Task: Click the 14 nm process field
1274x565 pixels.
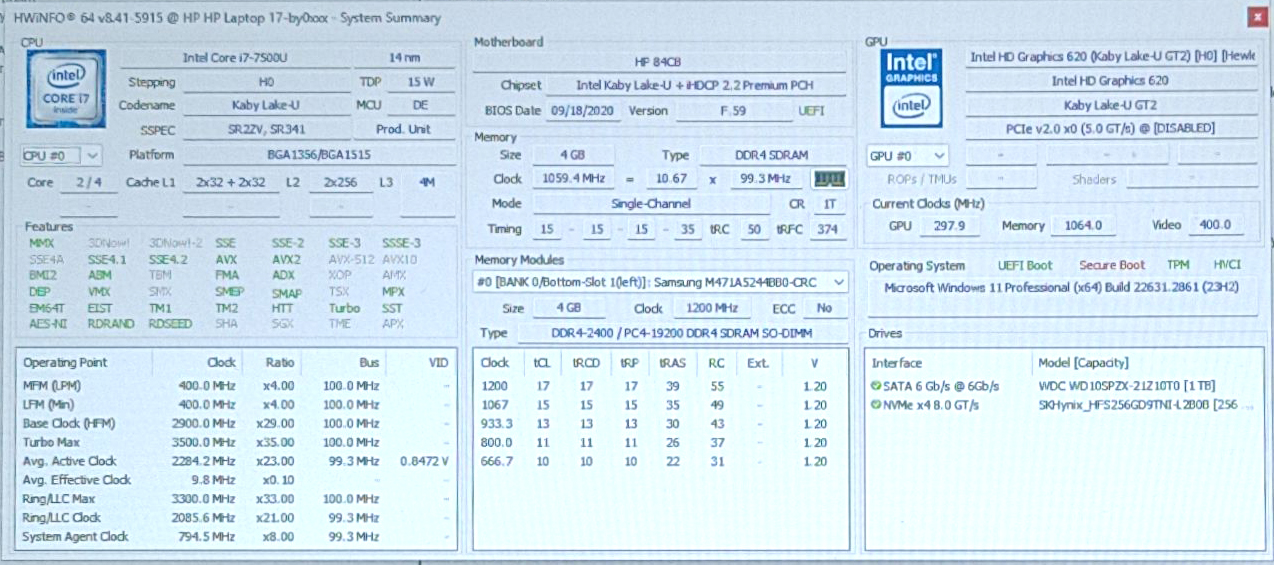Action: coord(404,58)
